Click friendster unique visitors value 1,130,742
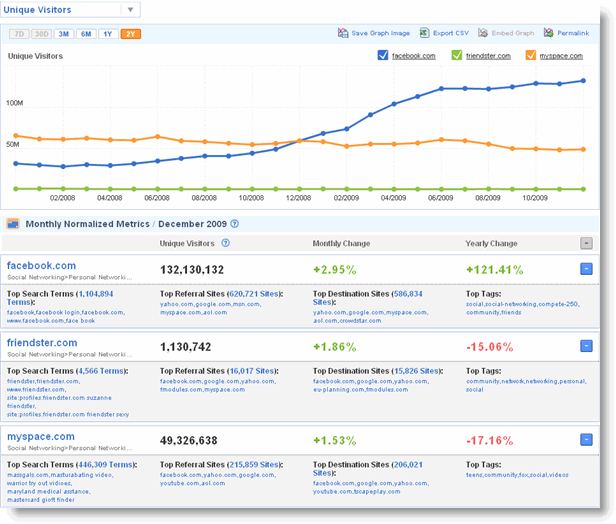Viewport: 616px width, 524px height. coord(185,347)
